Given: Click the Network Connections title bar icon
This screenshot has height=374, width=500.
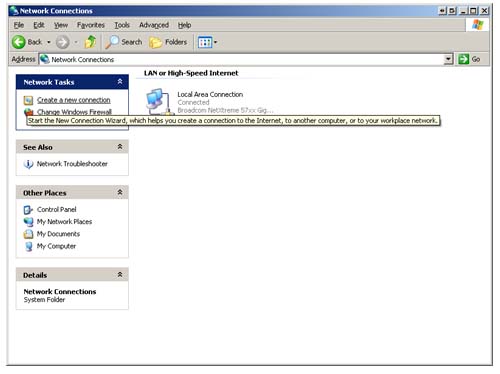Looking at the screenshot, I should (x=14, y=11).
